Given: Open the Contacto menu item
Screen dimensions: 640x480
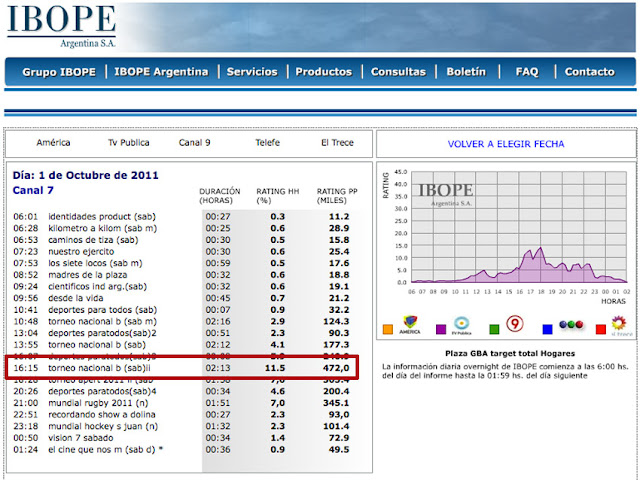Looking at the screenshot, I should [x=589, y=72].
